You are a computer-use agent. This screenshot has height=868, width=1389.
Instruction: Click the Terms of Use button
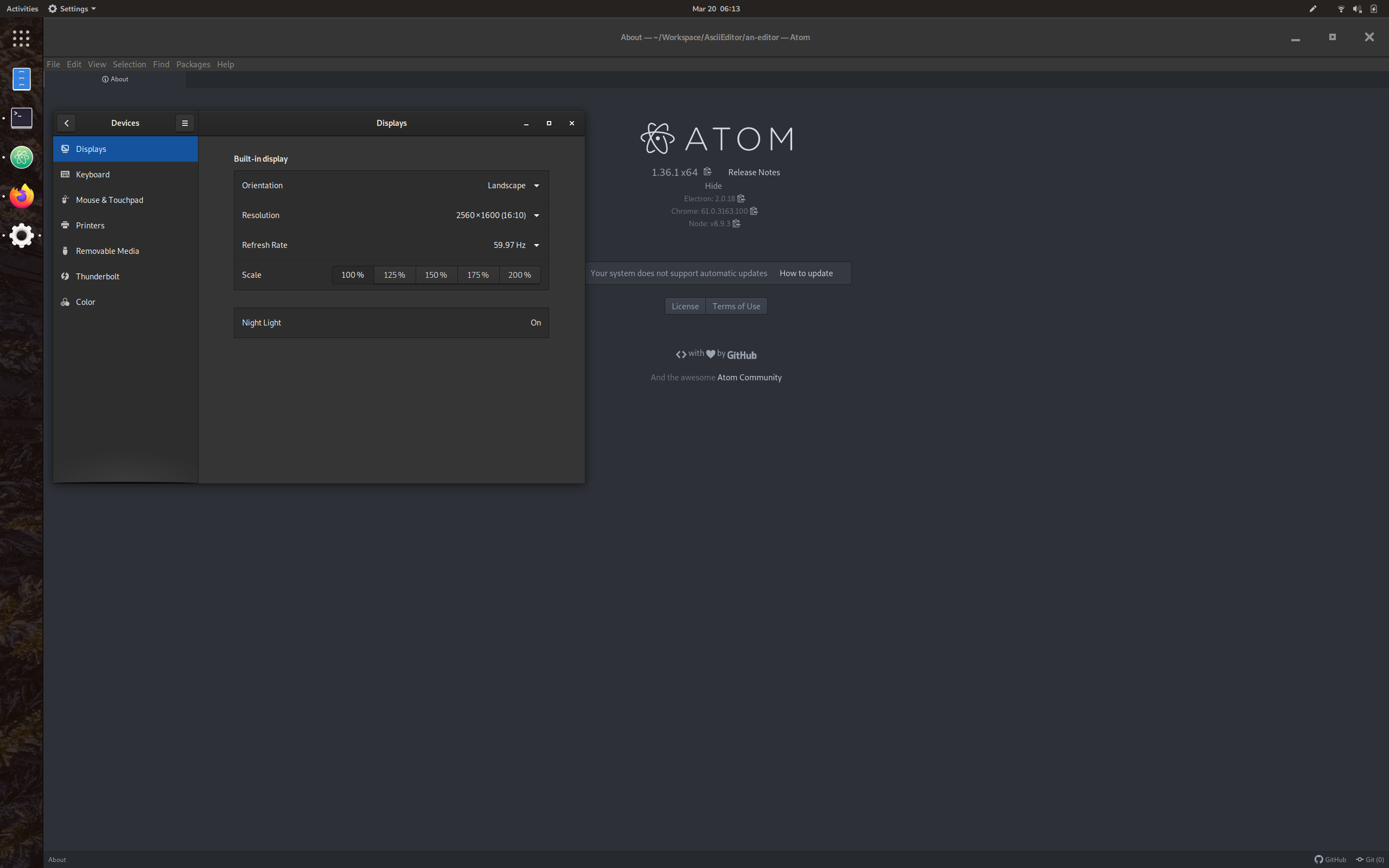pos(736,306)
